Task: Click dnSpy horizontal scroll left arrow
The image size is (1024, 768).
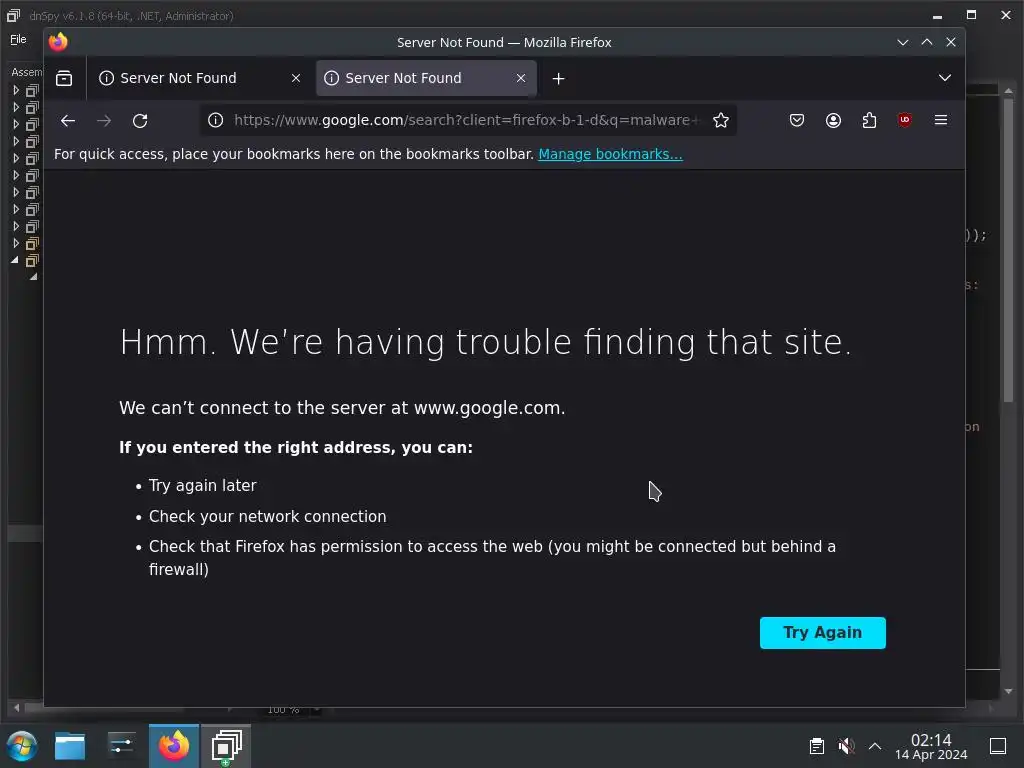Action: [17, 708]
